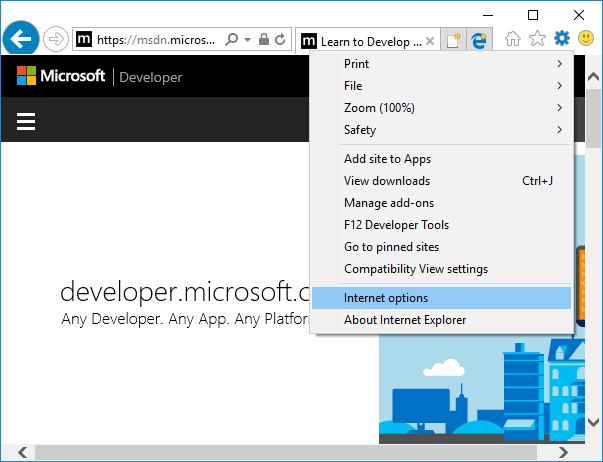Choose Go to pinned sites
Image resolution: width=603 pixels, height=462 pixels.
click(441, 247)
